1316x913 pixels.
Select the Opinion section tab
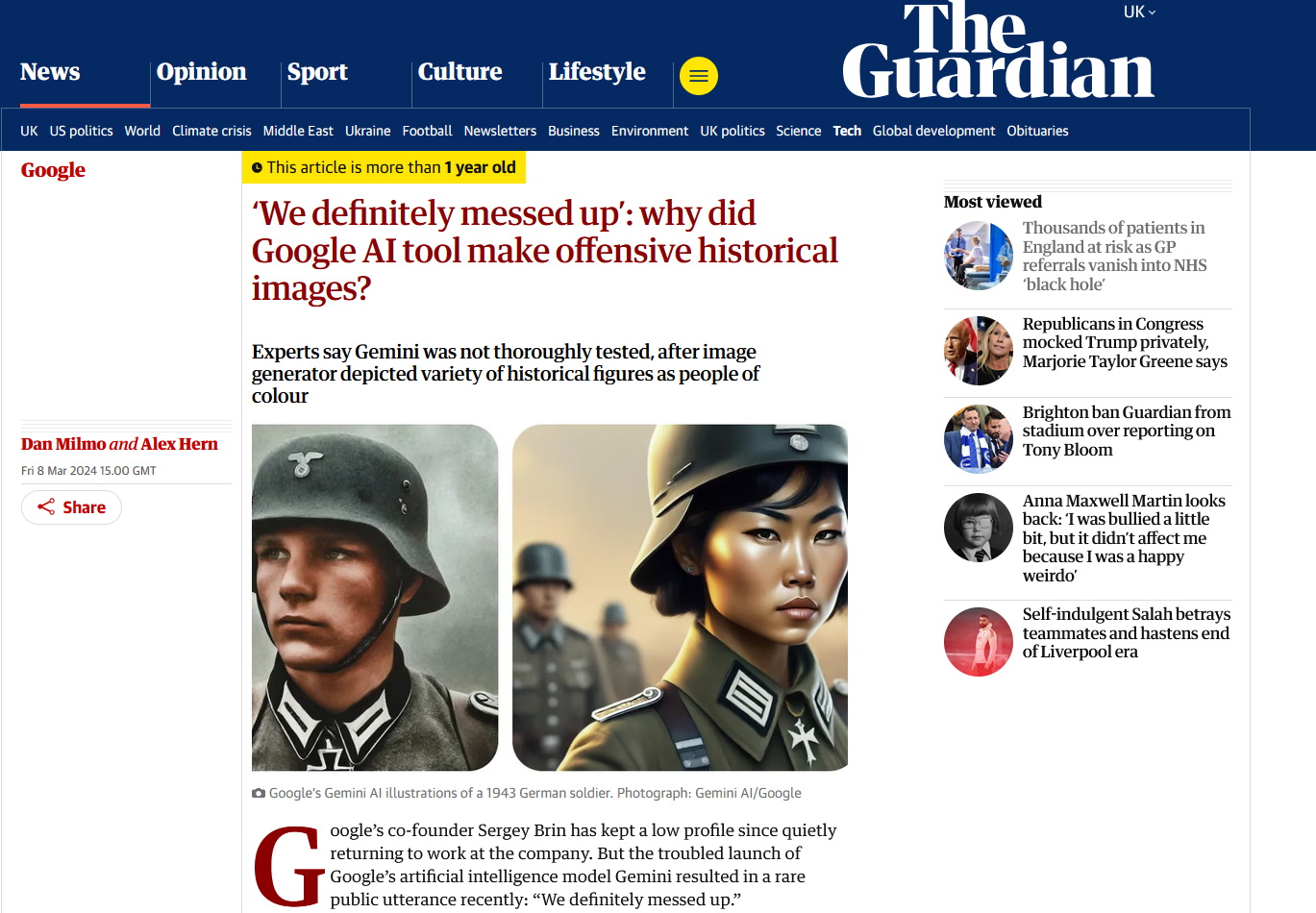tap(202, 72)
